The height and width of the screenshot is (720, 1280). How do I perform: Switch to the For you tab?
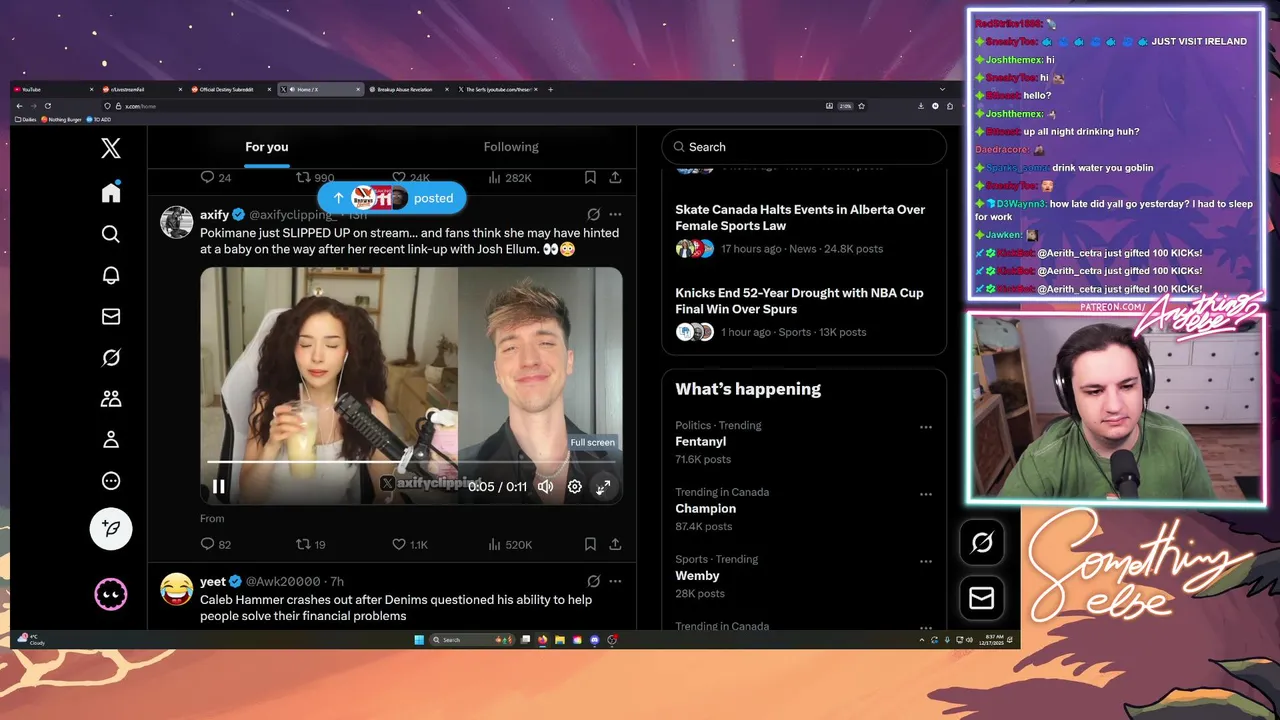pyautogui.click(x=267, y=147)
